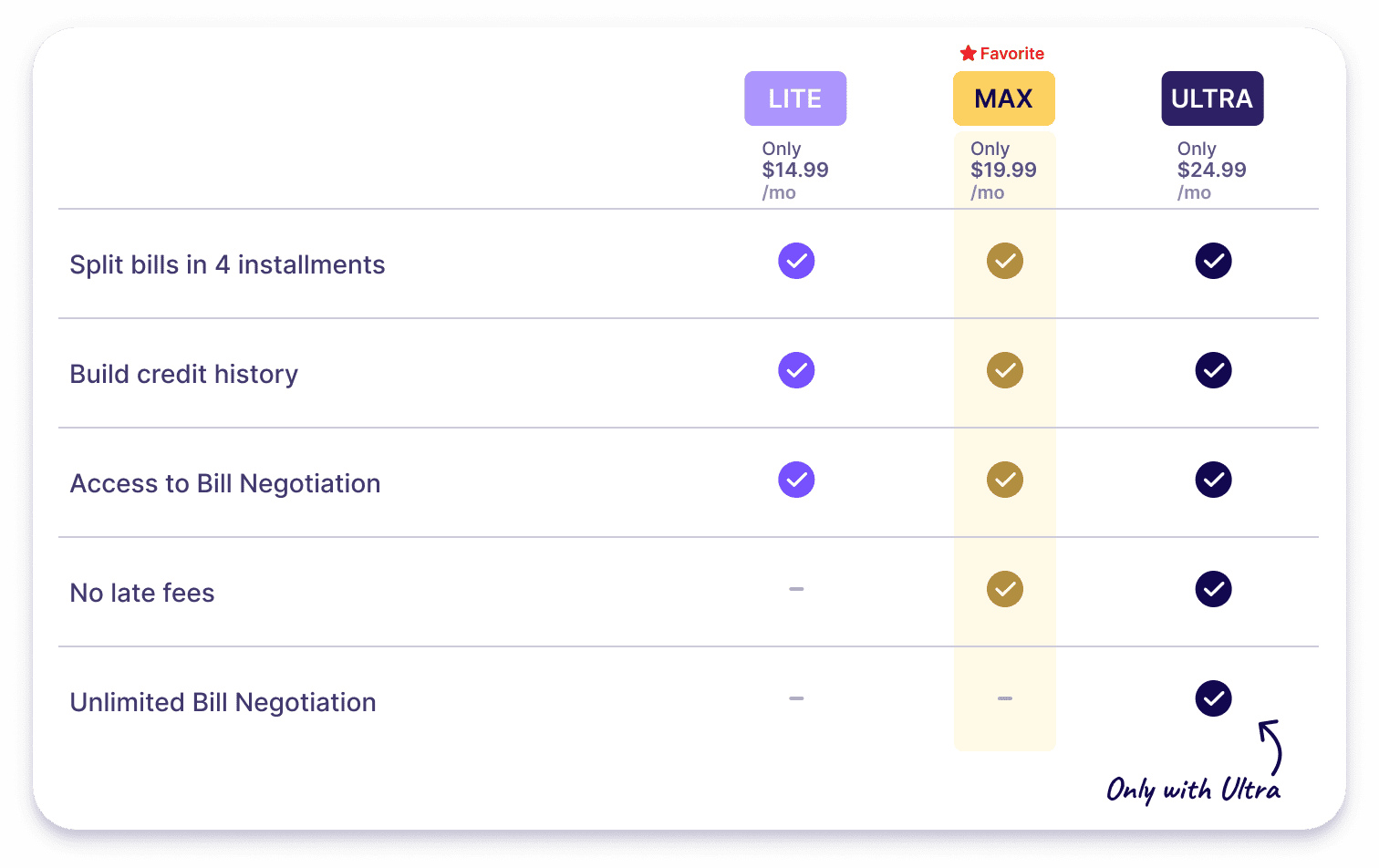Click MAX checkmark for No late fees
The image size is (1379, 868).
pyautogui.click(x=1005, y=589)
